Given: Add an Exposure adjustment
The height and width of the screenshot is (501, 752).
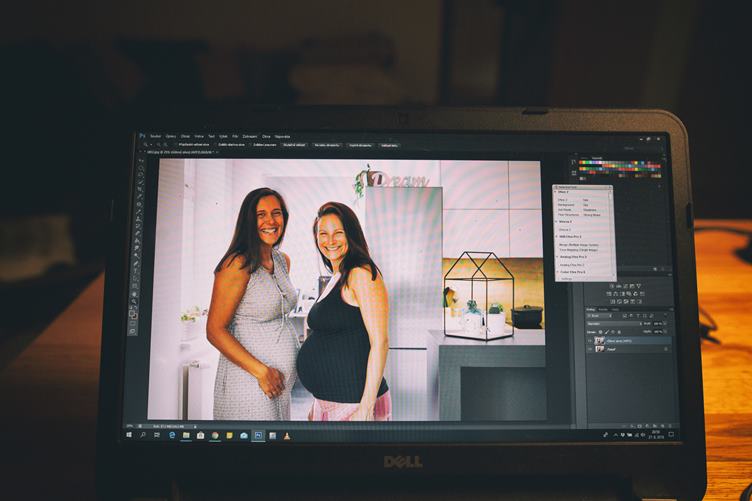Looking at the screenshot, I should pos(633,286).
